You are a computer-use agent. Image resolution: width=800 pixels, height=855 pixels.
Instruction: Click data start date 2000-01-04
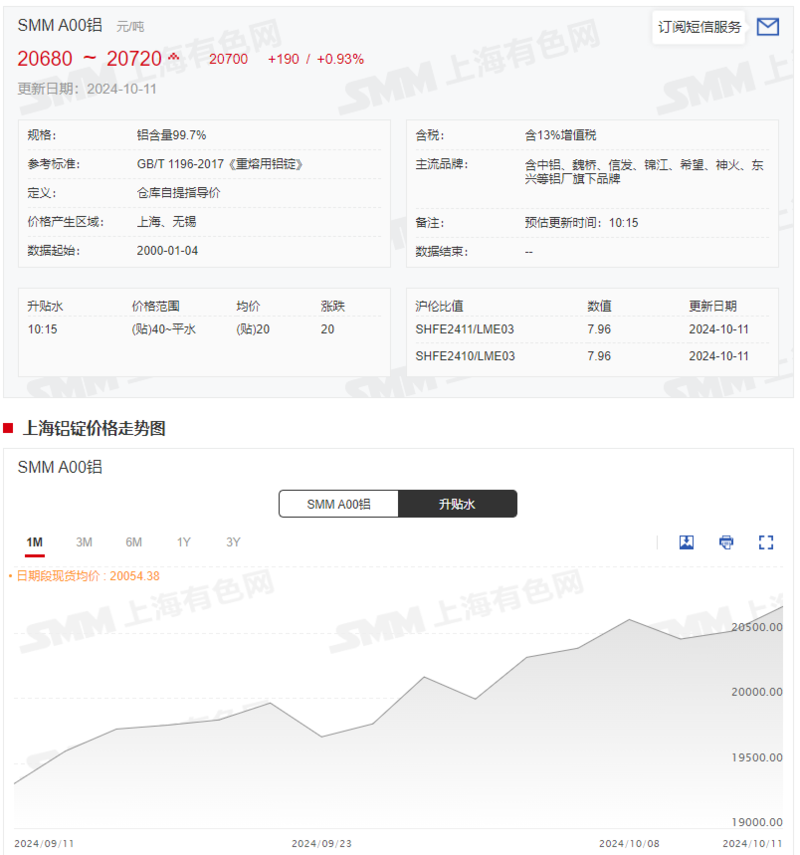pos(167,251)
